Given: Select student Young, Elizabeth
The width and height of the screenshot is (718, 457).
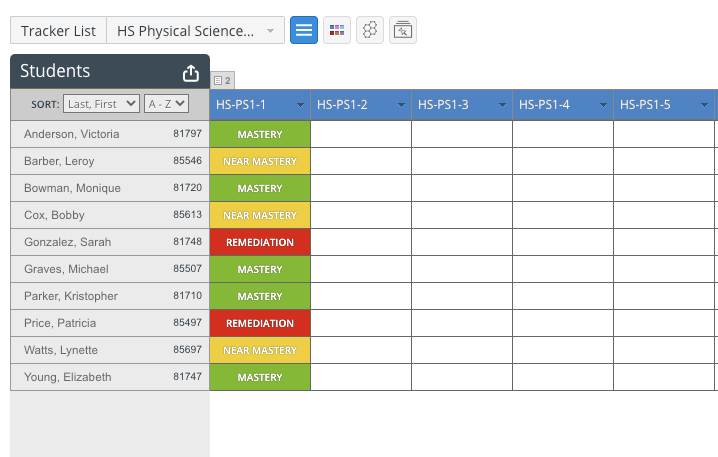Looking at the screenshot, I should pos(68,377).
